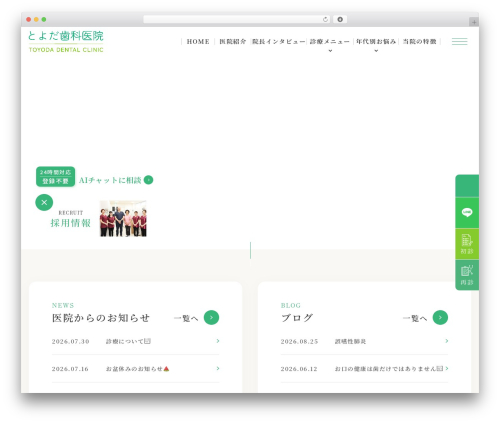The width and height of the screenshot is (500, 423).
Task: Open 院長インタビュー navigation item
Action: 279,41
